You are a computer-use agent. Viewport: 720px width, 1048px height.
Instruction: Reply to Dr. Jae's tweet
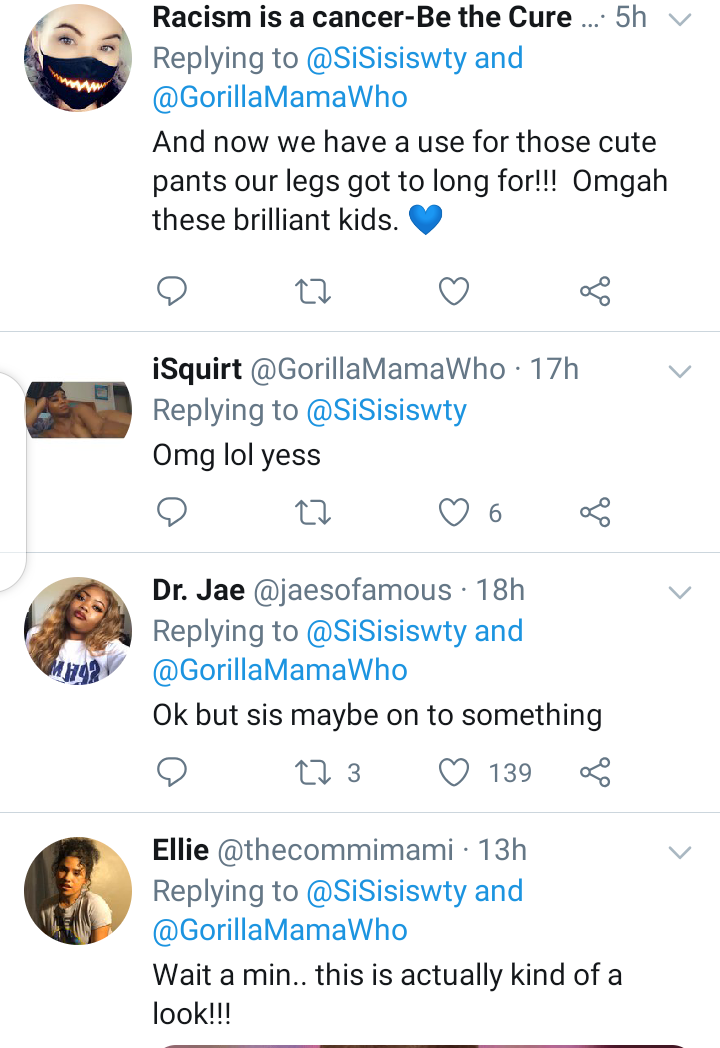(x=172, y=772)
